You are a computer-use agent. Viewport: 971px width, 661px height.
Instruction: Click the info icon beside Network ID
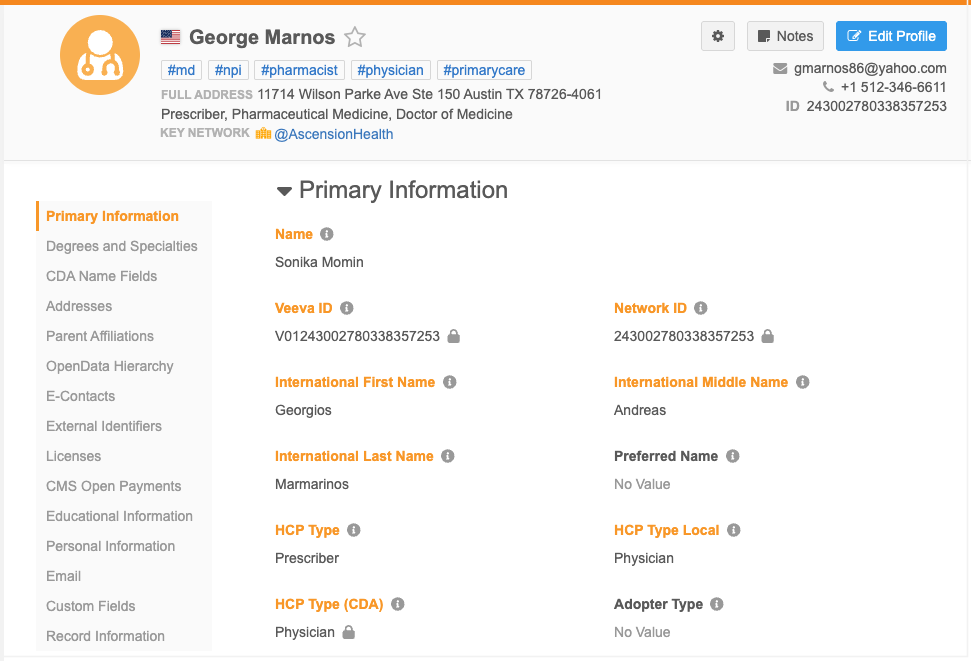[700, 308]
